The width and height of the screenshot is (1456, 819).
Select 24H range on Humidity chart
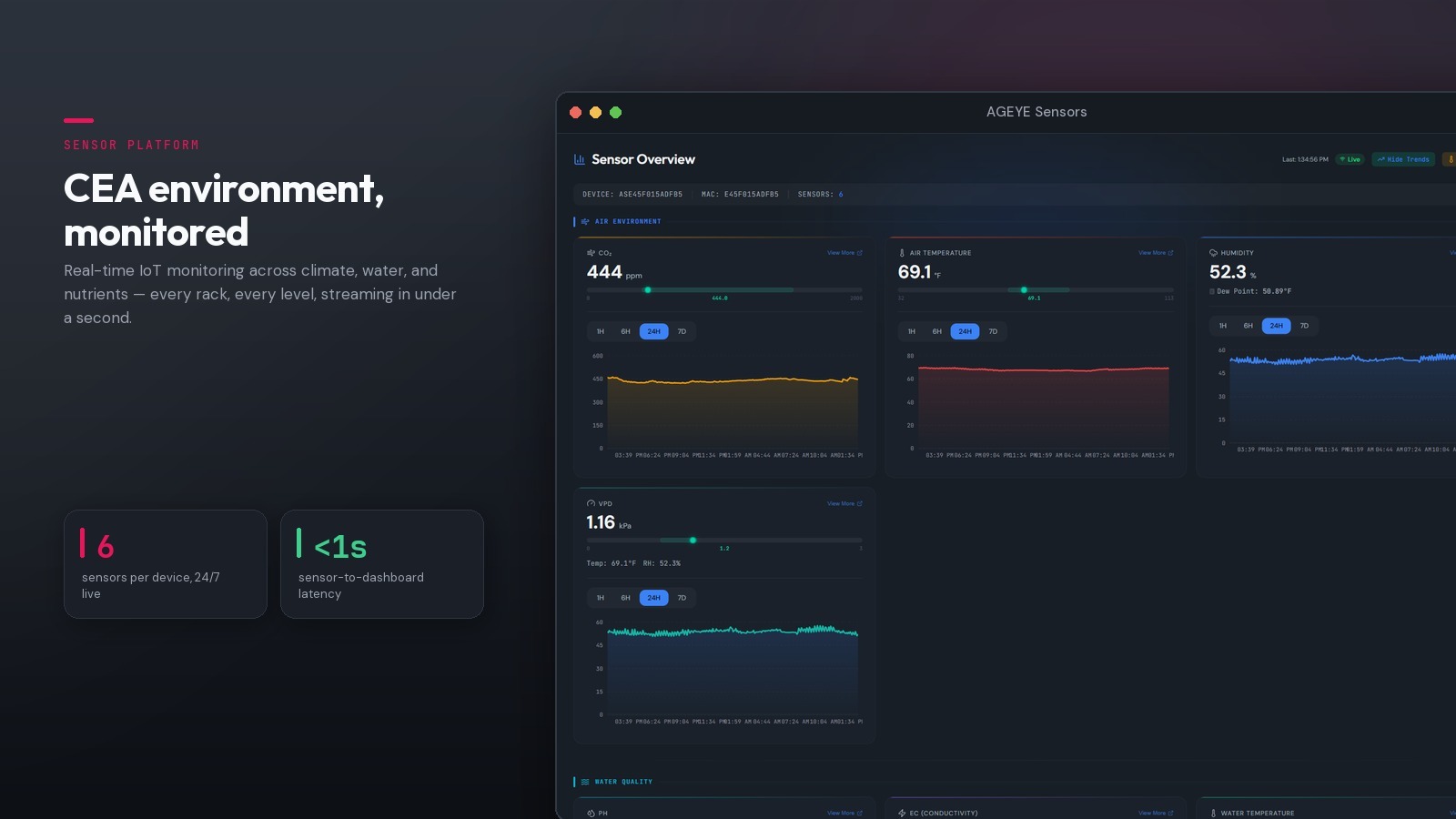point(1277,326)
